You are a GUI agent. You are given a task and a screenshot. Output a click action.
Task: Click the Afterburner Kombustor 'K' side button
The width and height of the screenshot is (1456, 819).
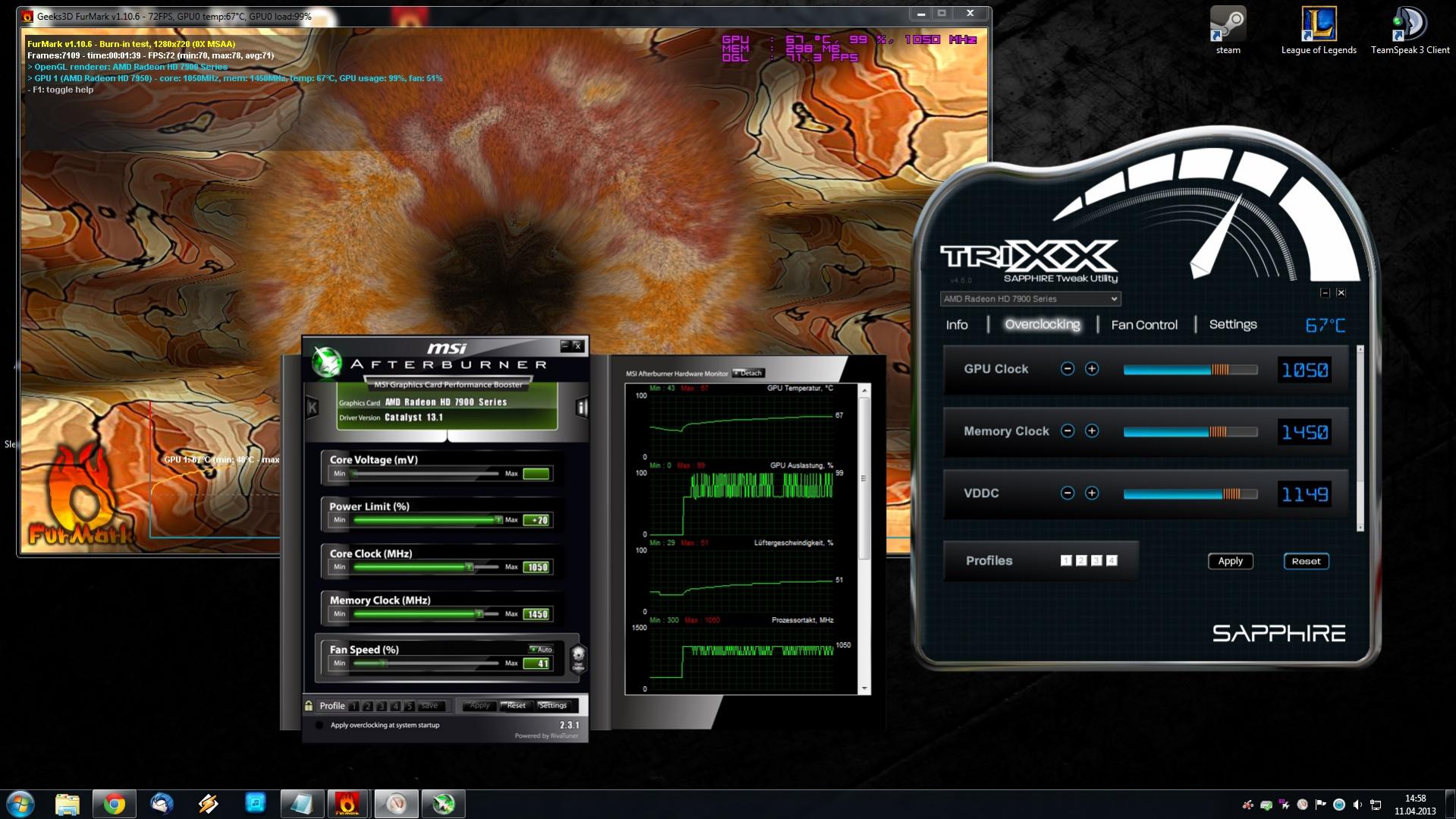click(312, 408)
